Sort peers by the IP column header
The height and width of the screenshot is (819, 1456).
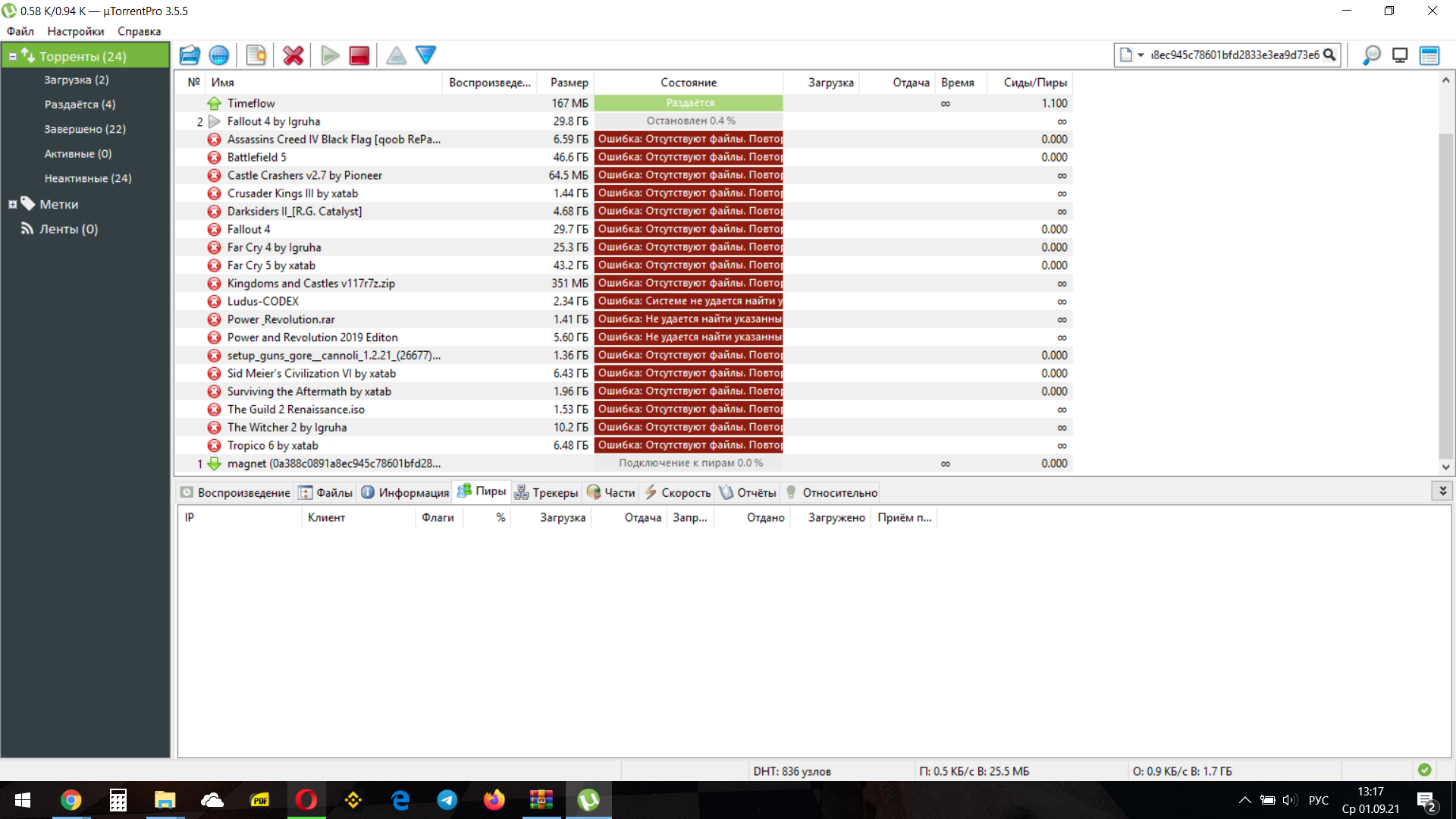240,518
